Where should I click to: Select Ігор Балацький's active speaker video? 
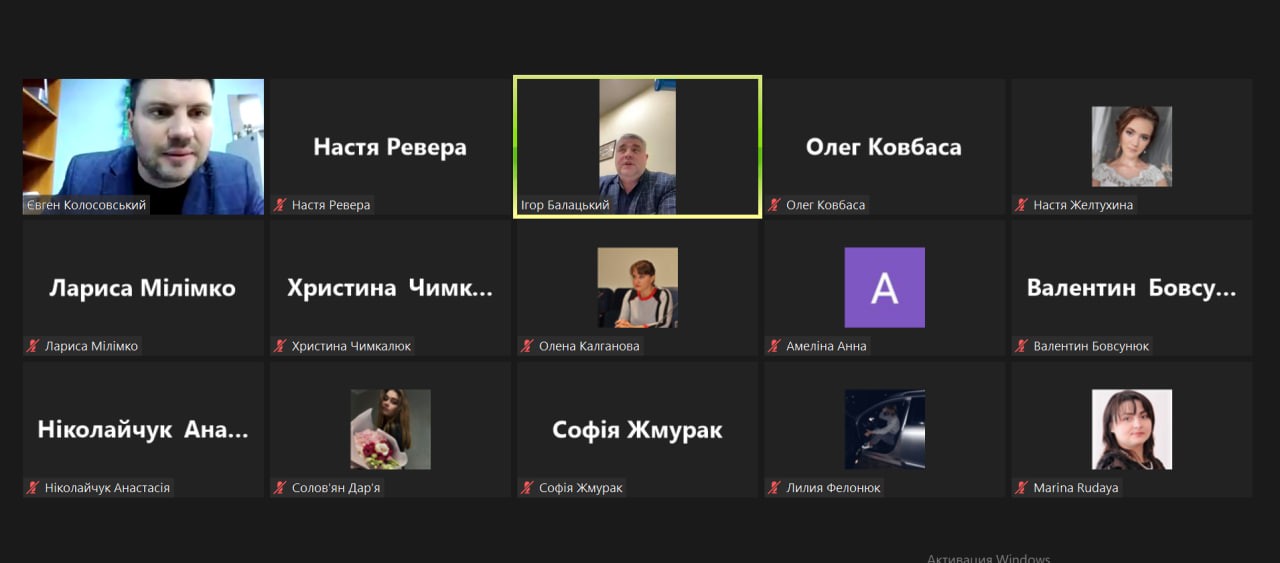(638, 147)
